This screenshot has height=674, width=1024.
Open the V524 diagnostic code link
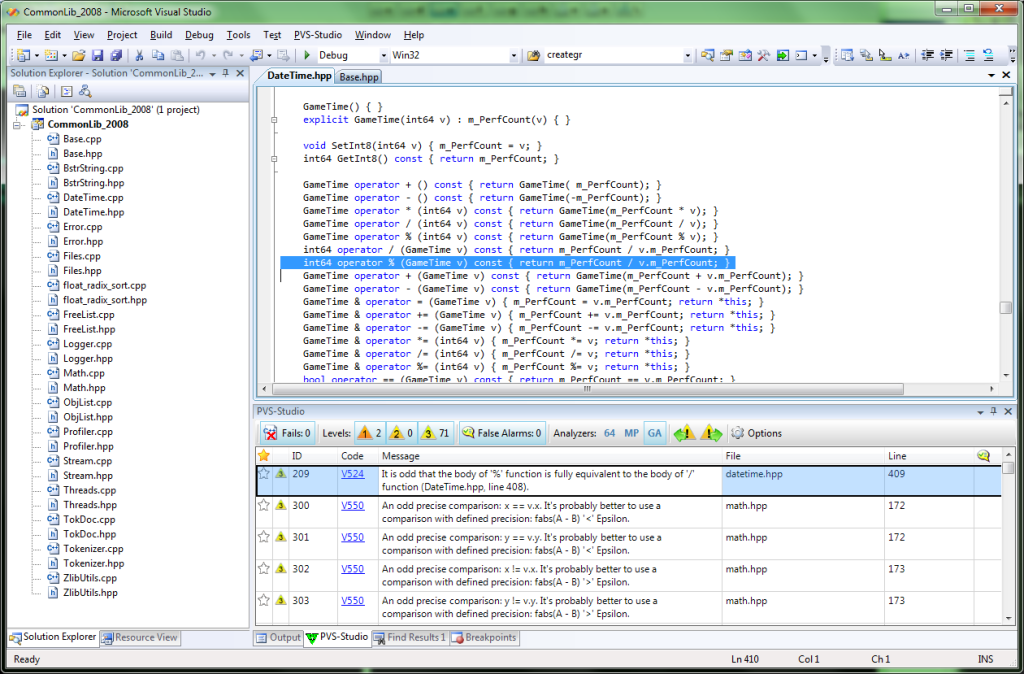[x=352, y=474]
